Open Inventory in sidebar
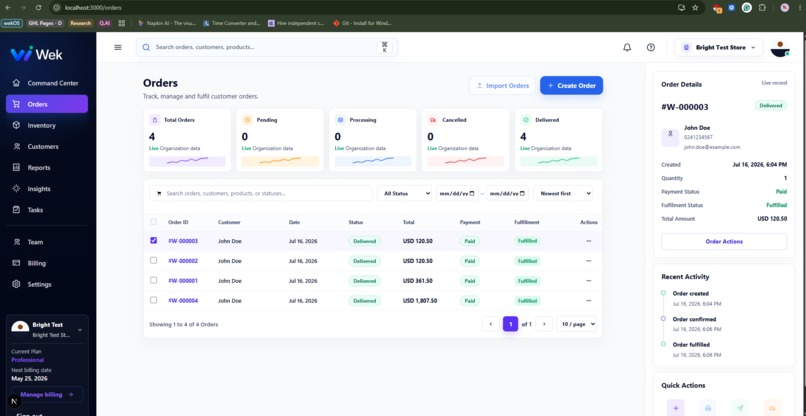Image resolution: width=806 pixels, height=416 pixels. (47, 125)
